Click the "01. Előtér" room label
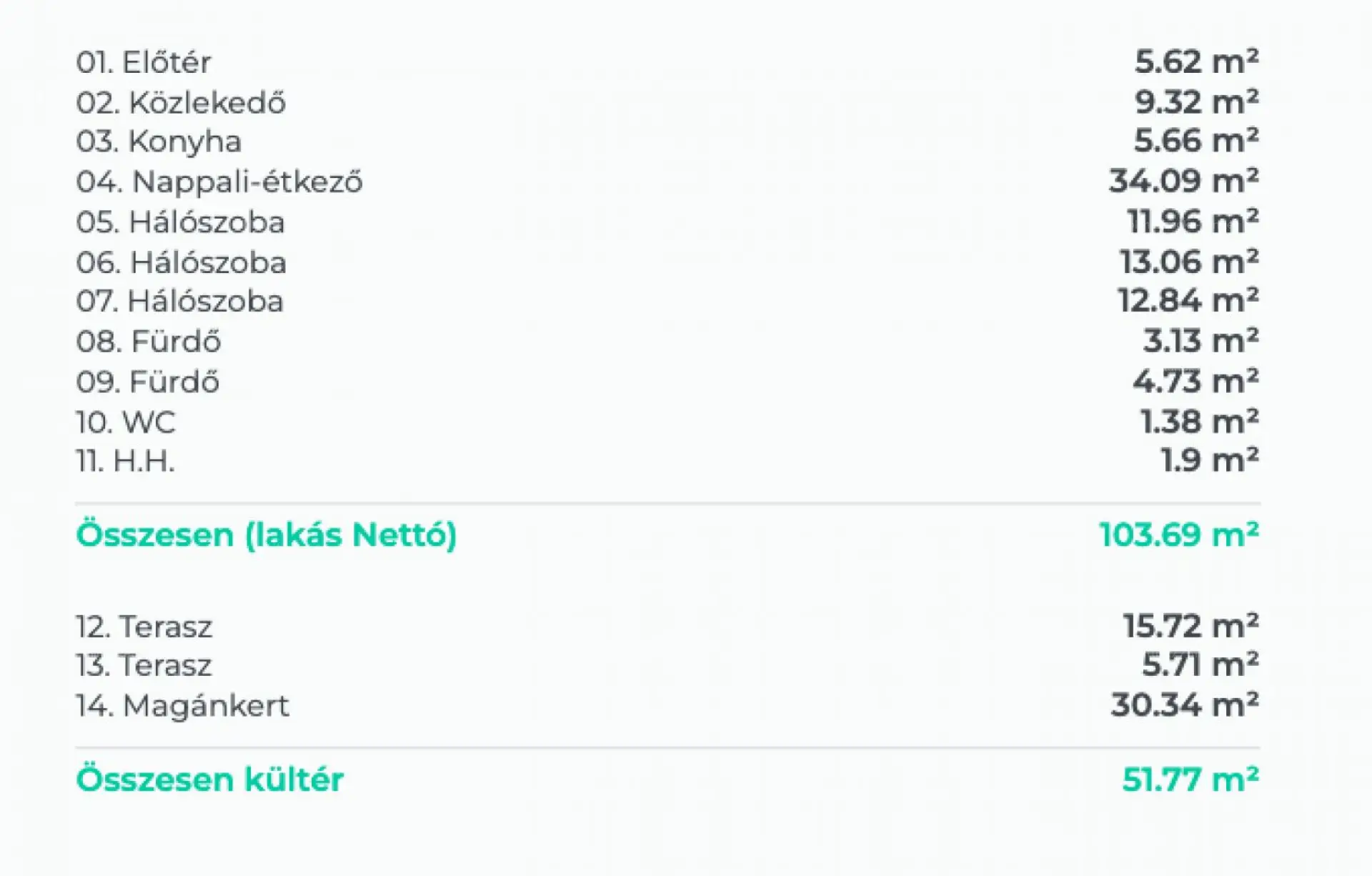Screen dimensions: 1372x876 [x=144, y=63]
